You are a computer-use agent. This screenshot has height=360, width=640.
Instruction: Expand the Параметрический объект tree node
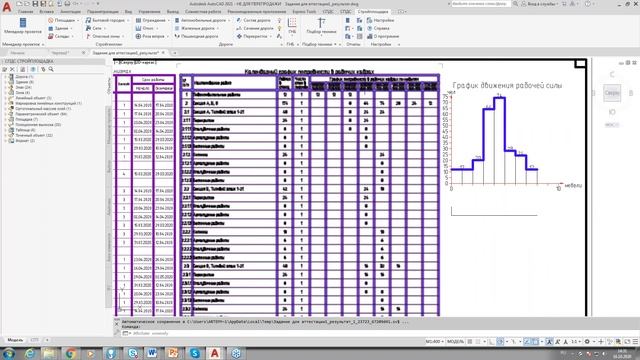(5, 114)
